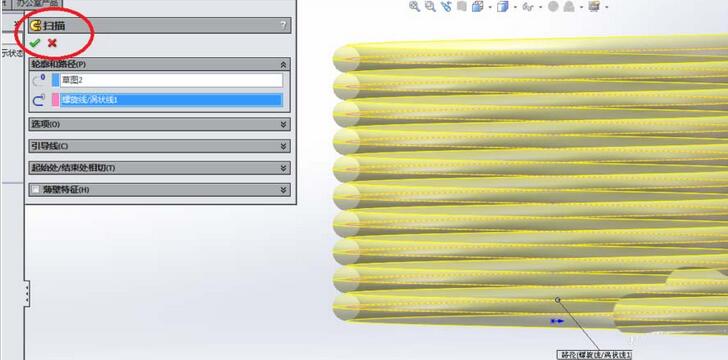Click the blue arrow handle on spring preview
This screenshot has width=728, height=360.
[557, 321]
